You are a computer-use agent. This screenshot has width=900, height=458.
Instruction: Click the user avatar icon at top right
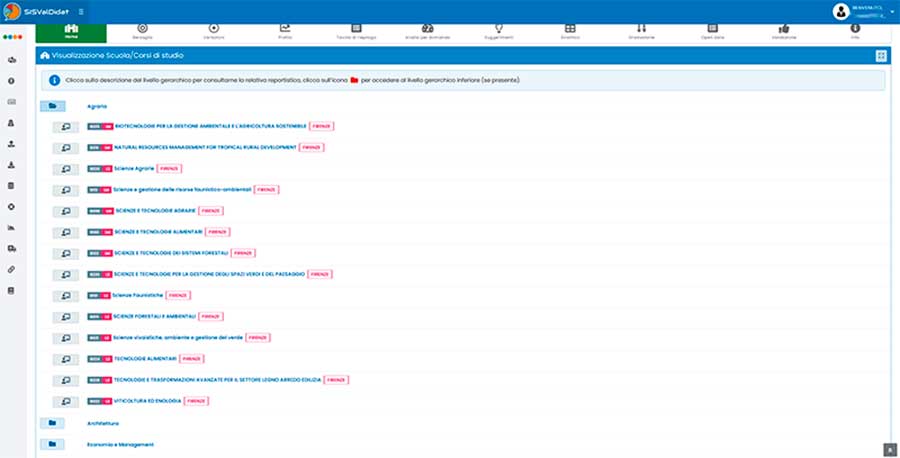tap(840, 11)
